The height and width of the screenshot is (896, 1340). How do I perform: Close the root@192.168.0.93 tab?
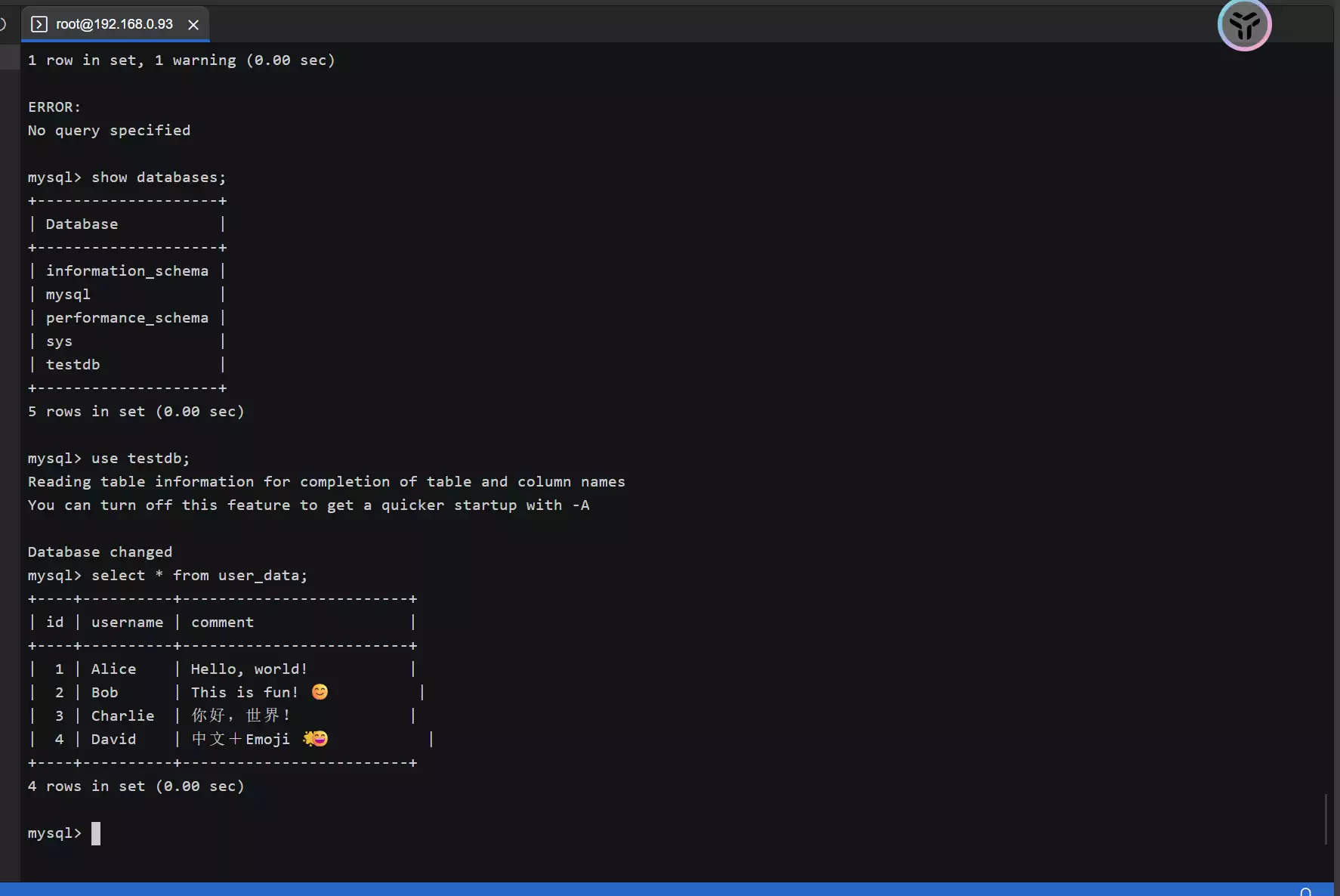click(x=193, y=25)
